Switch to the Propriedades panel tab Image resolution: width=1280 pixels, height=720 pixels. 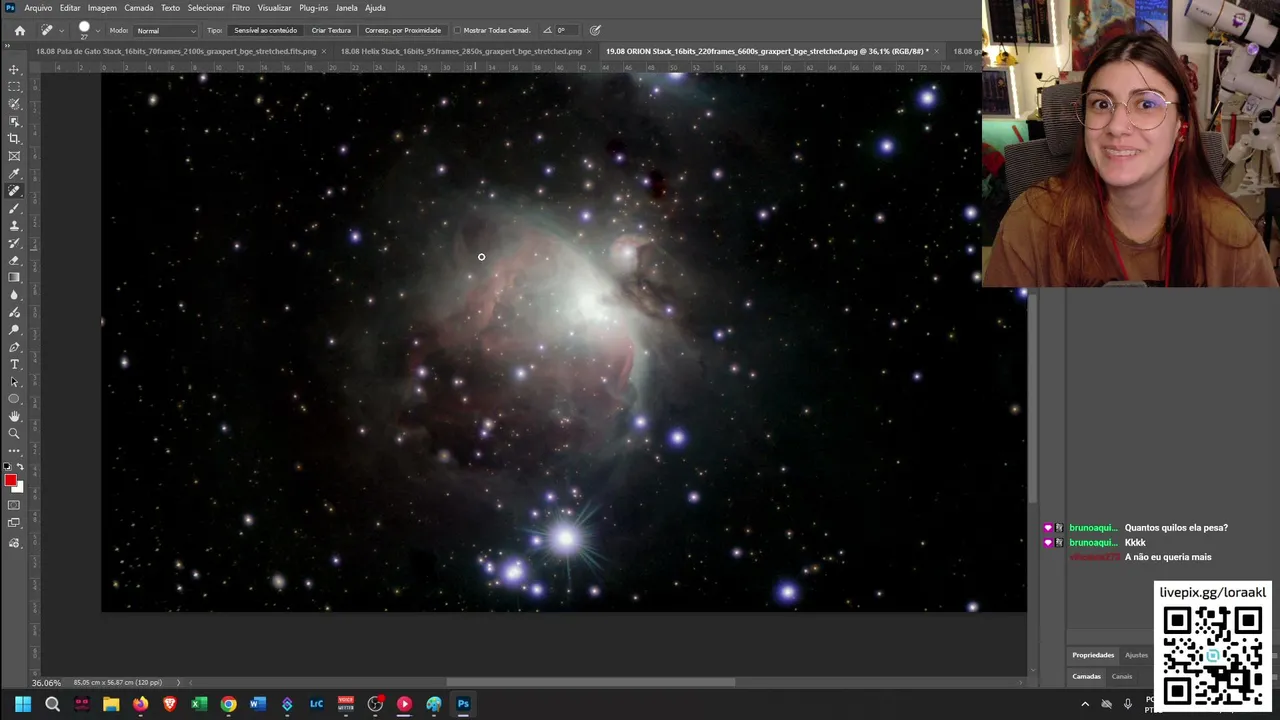tap(1093, 655)
